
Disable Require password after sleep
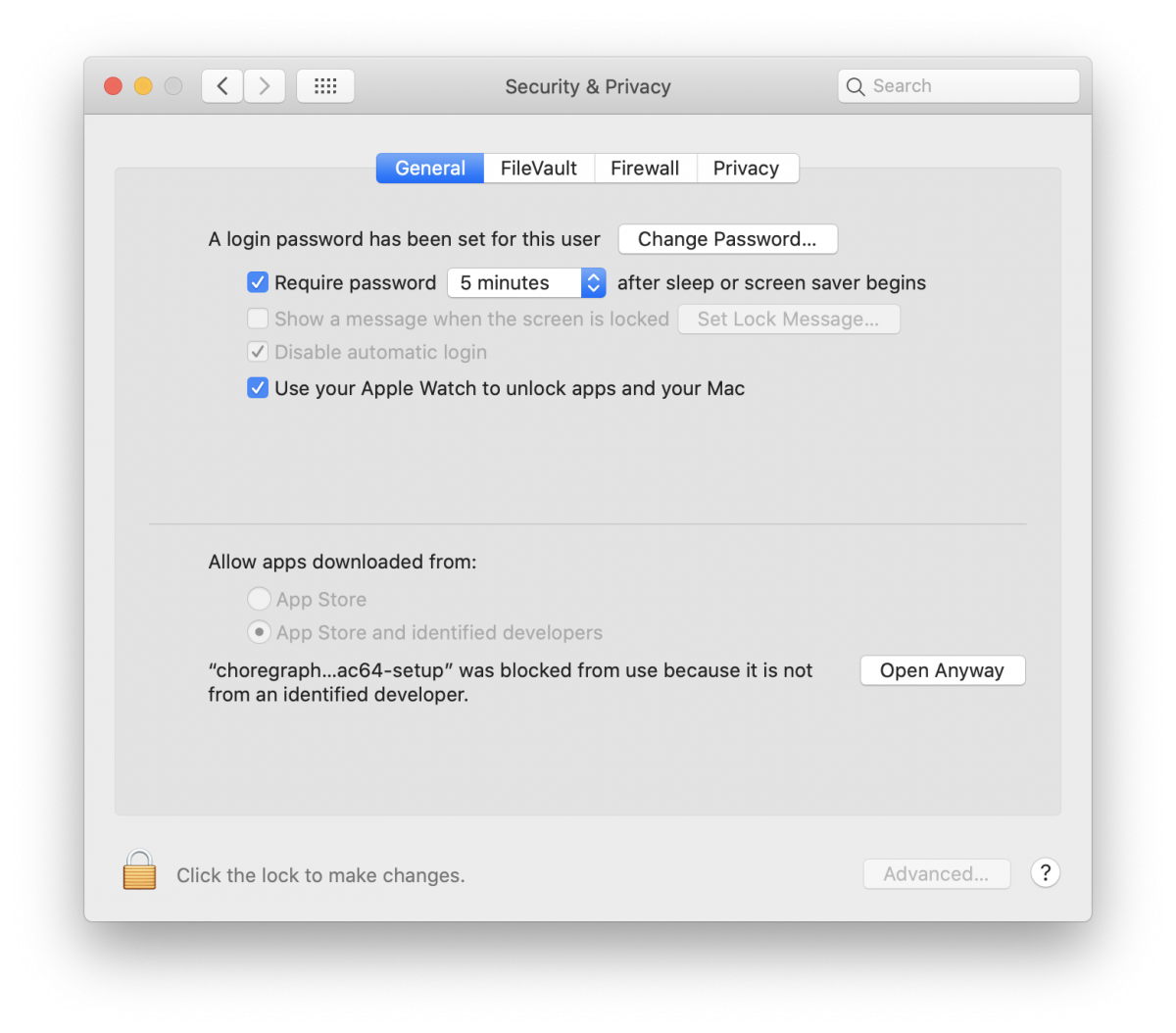[257, 282]
